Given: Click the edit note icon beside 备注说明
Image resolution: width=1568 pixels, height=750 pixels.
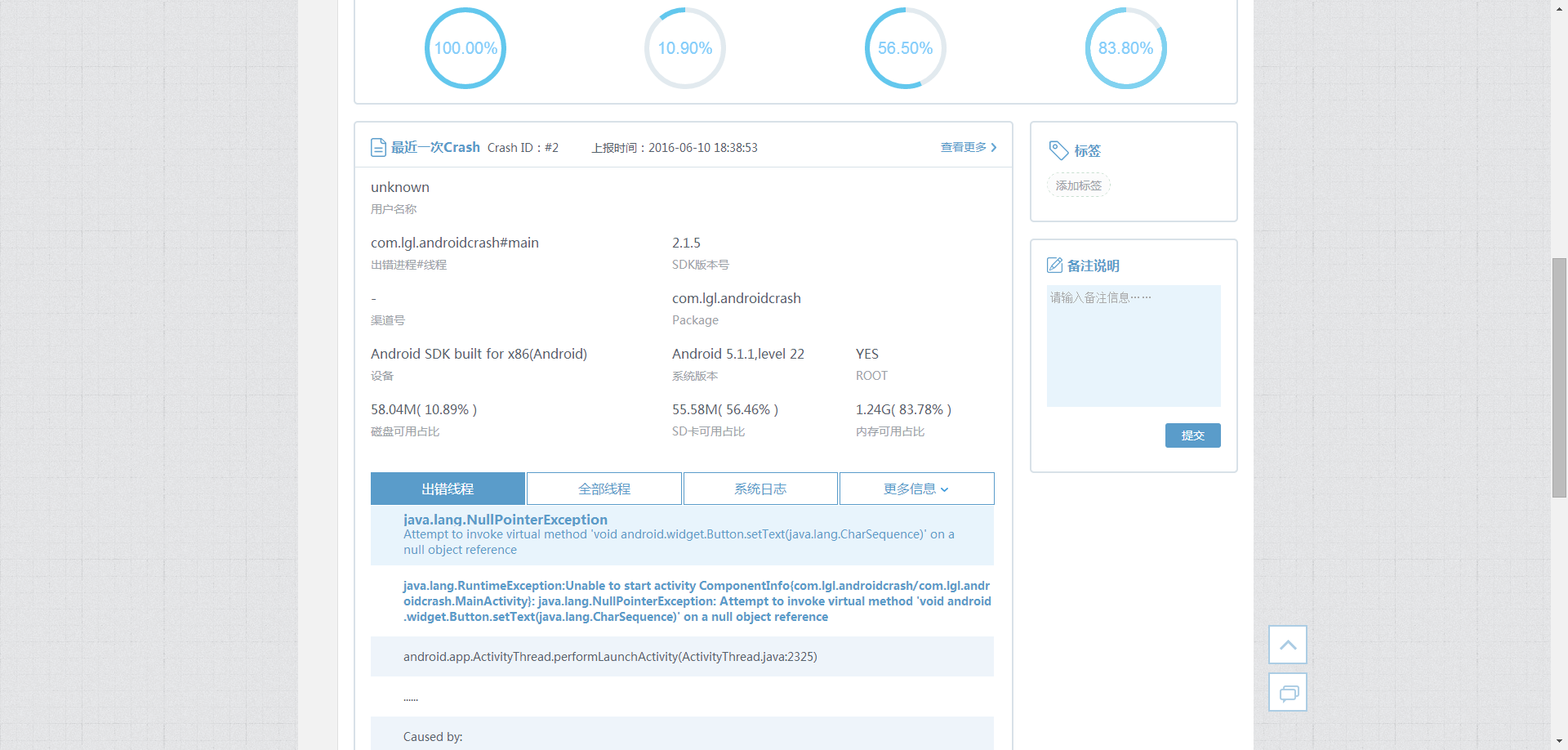Looking at the screenshot, I should click(x=1054, y=266).
